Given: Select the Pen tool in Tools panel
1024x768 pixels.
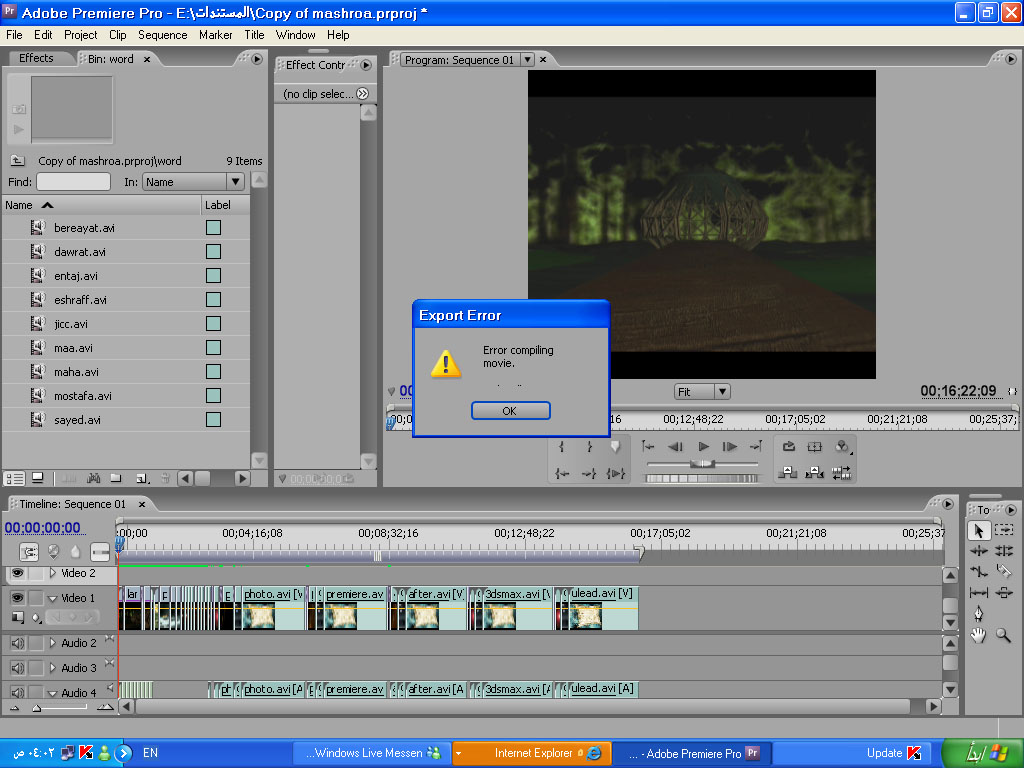Looking at the screenshot, I should coord(978,613).
